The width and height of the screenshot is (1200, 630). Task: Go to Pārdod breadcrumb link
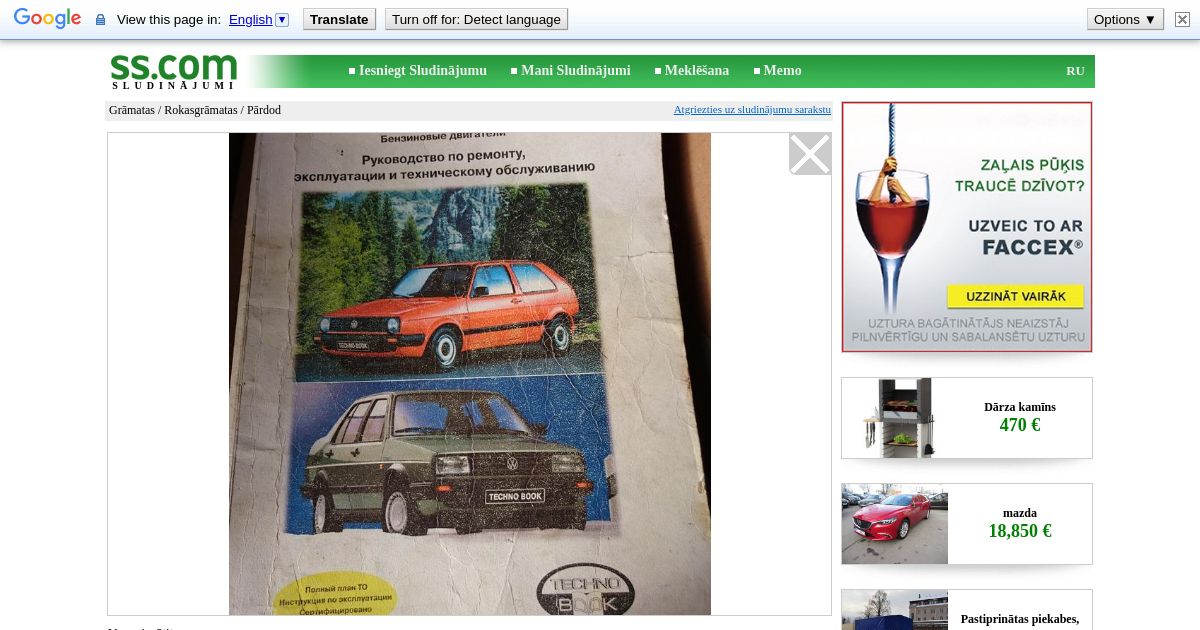point(264,110)
